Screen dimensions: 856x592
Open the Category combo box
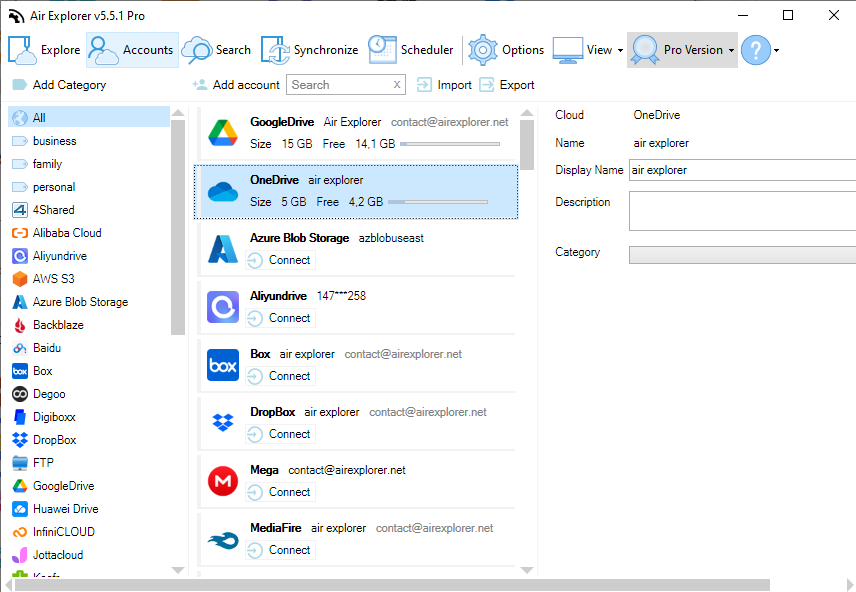(742, 255)
